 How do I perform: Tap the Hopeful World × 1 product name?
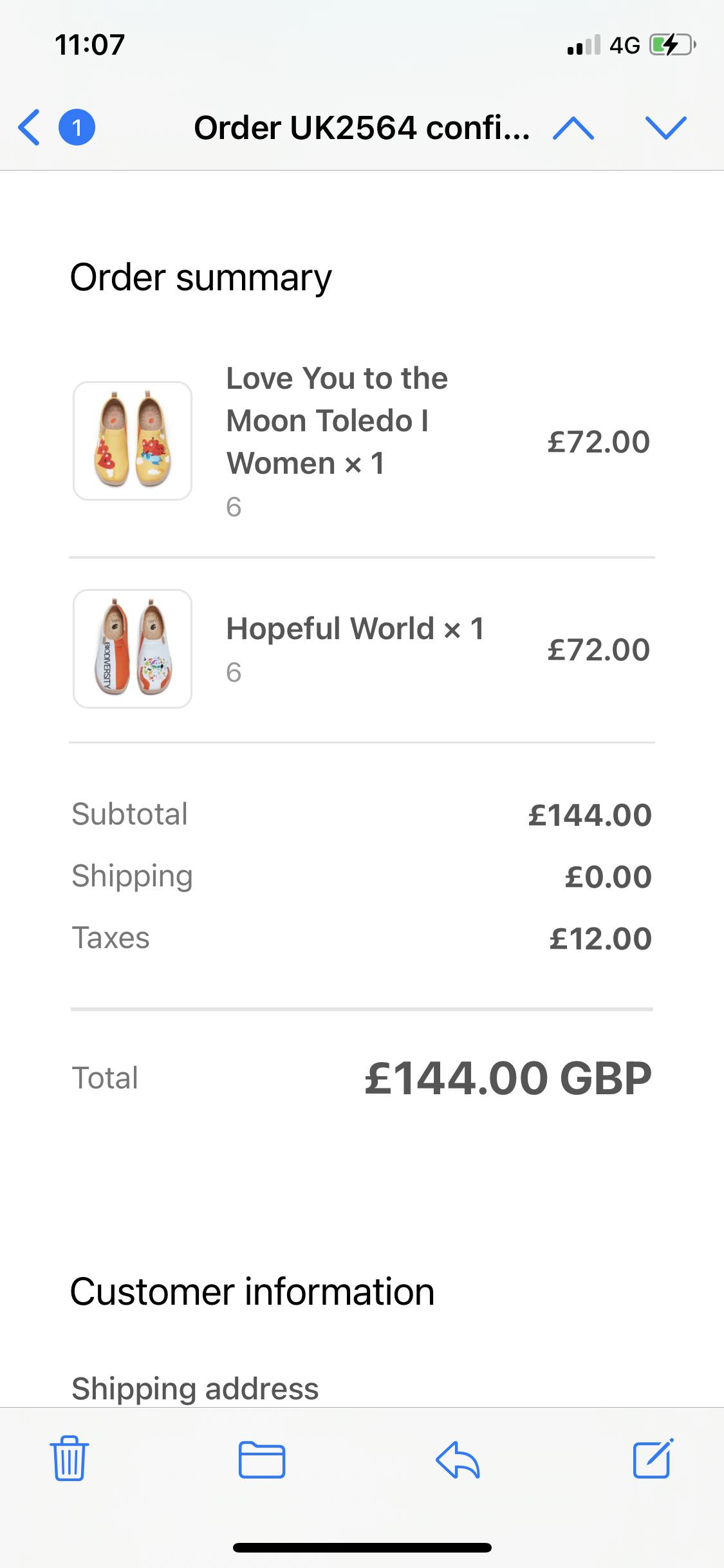(x=355, y=628)
